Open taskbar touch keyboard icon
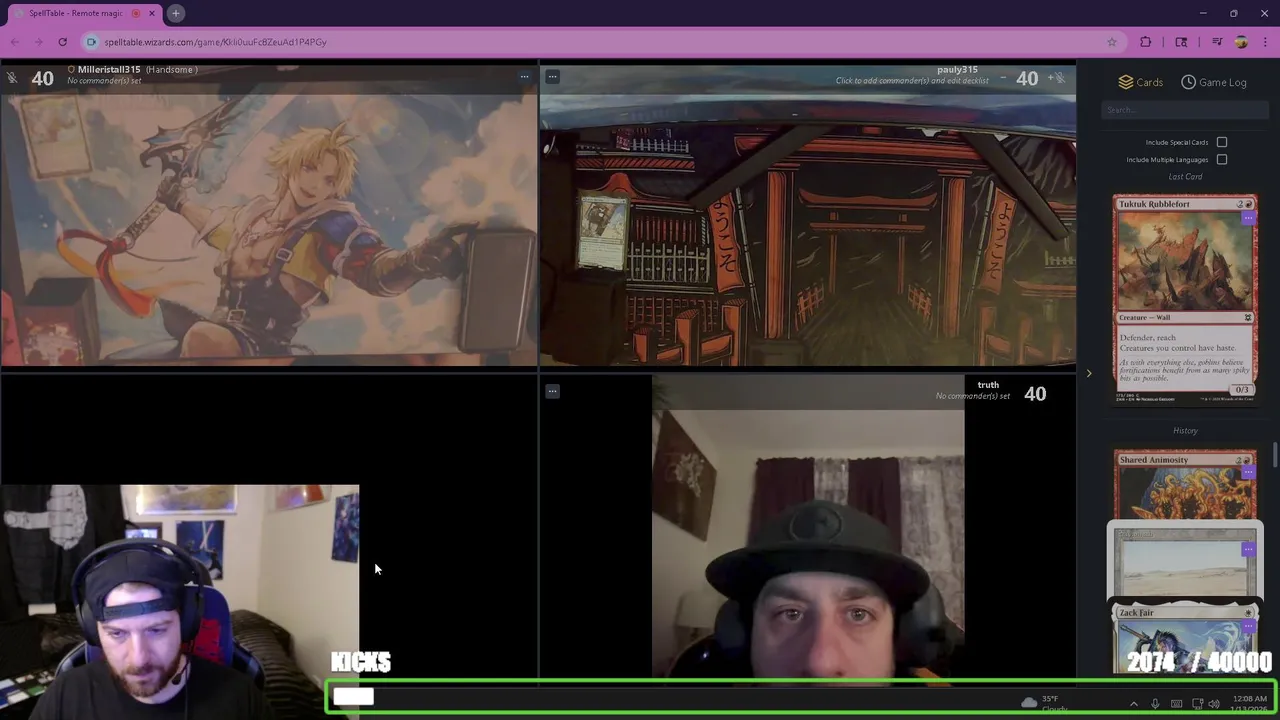 (x=1176, y=704)
